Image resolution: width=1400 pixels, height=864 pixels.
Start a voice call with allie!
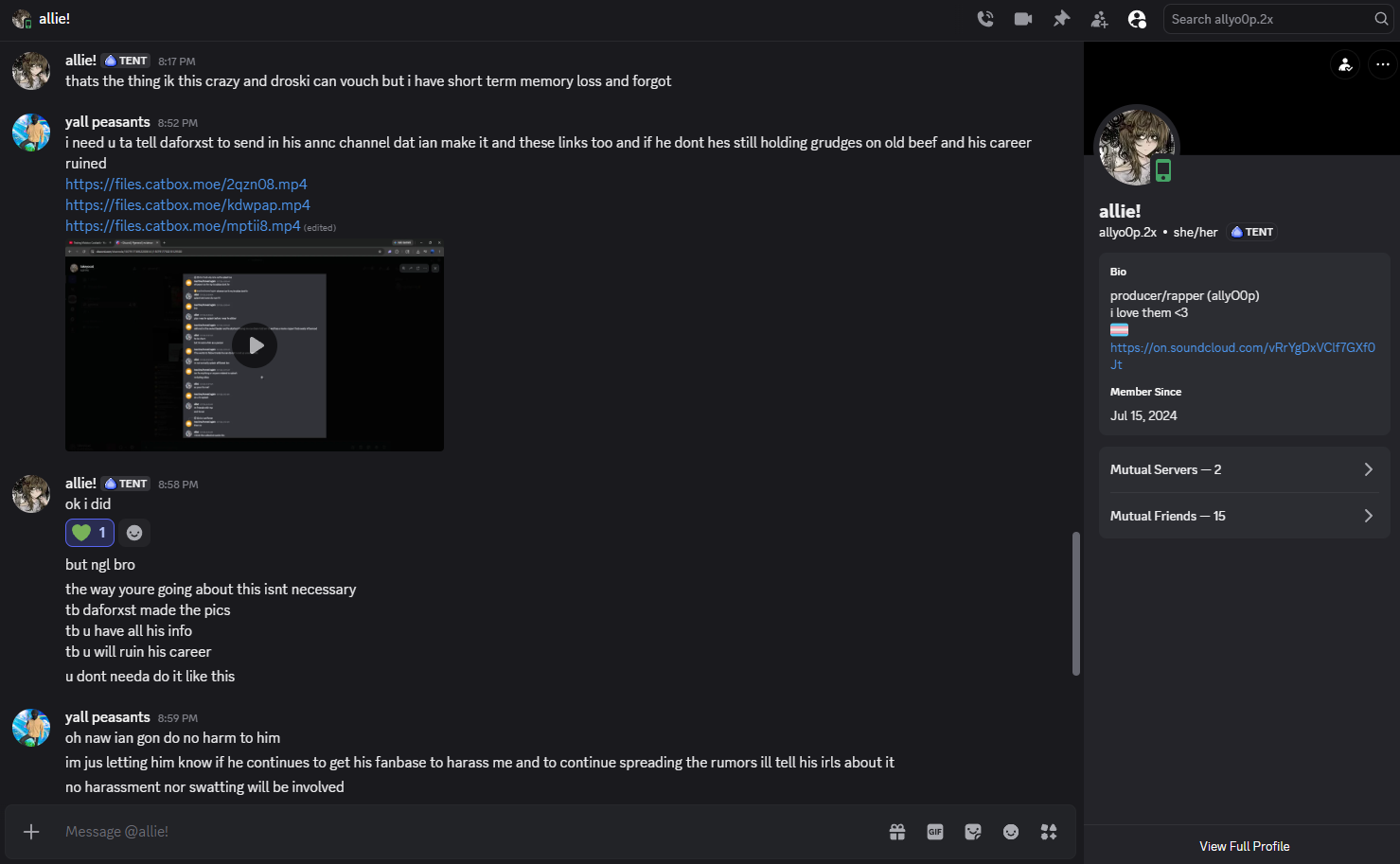click(985, 19)
